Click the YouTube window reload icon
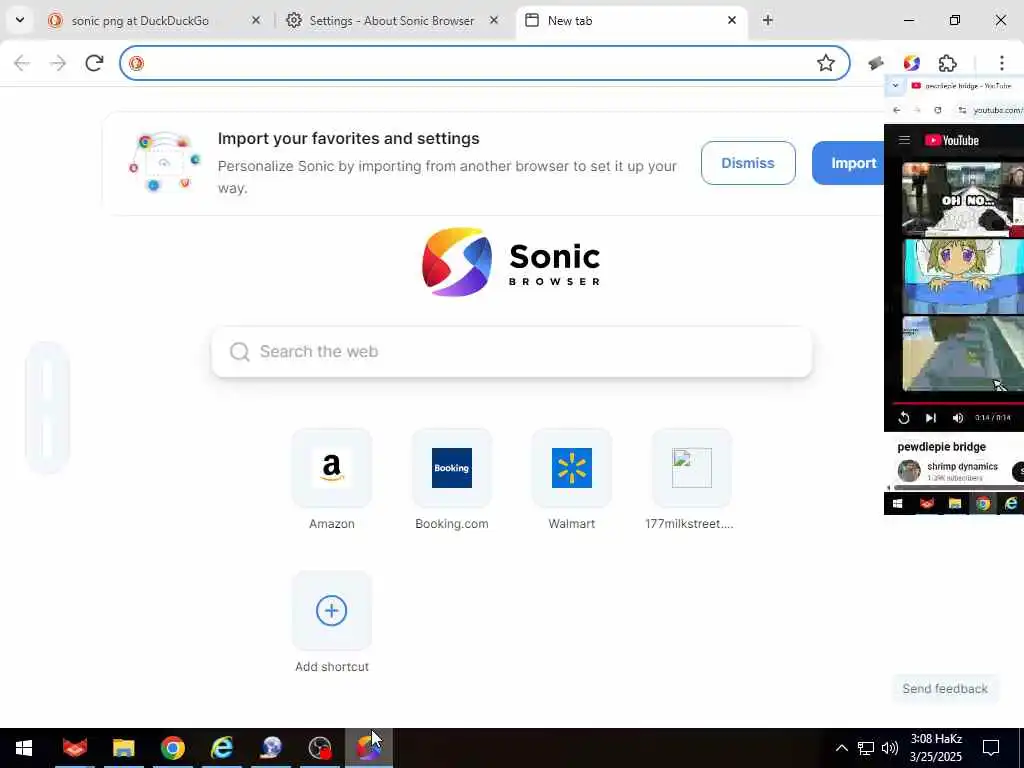 click(938, 110)
